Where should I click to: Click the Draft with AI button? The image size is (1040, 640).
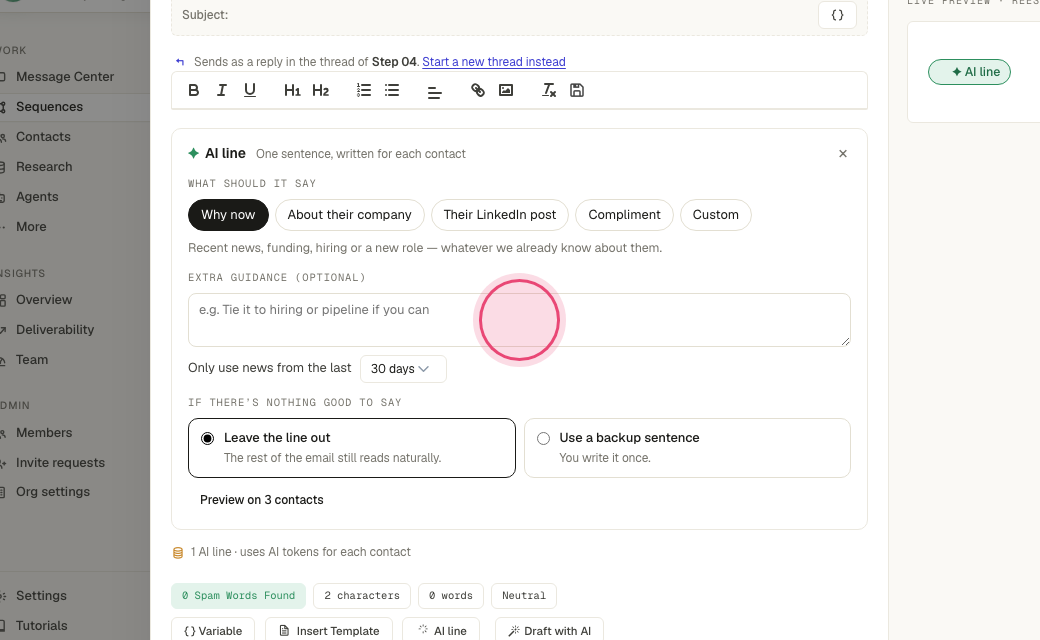[550, 631]
